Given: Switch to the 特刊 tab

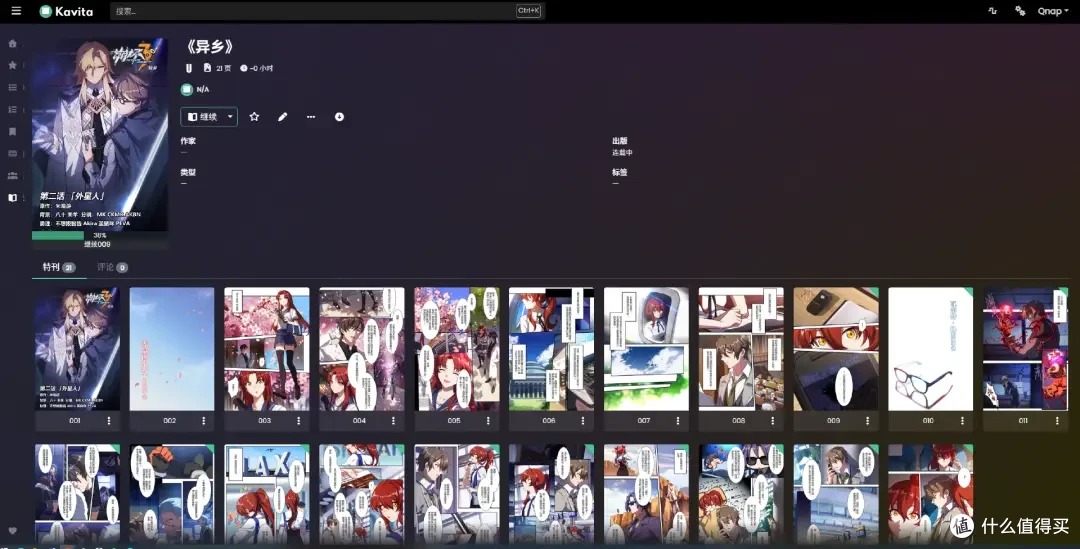Looking at the screenshot, I should (x=59, y=267).
